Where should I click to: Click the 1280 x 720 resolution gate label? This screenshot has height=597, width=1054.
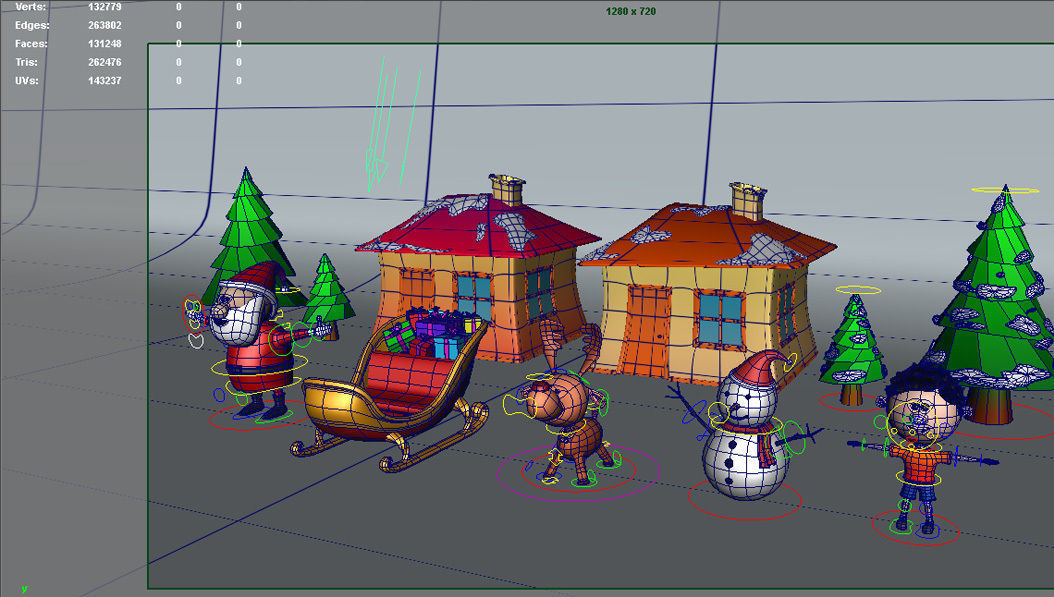(631, 11)
